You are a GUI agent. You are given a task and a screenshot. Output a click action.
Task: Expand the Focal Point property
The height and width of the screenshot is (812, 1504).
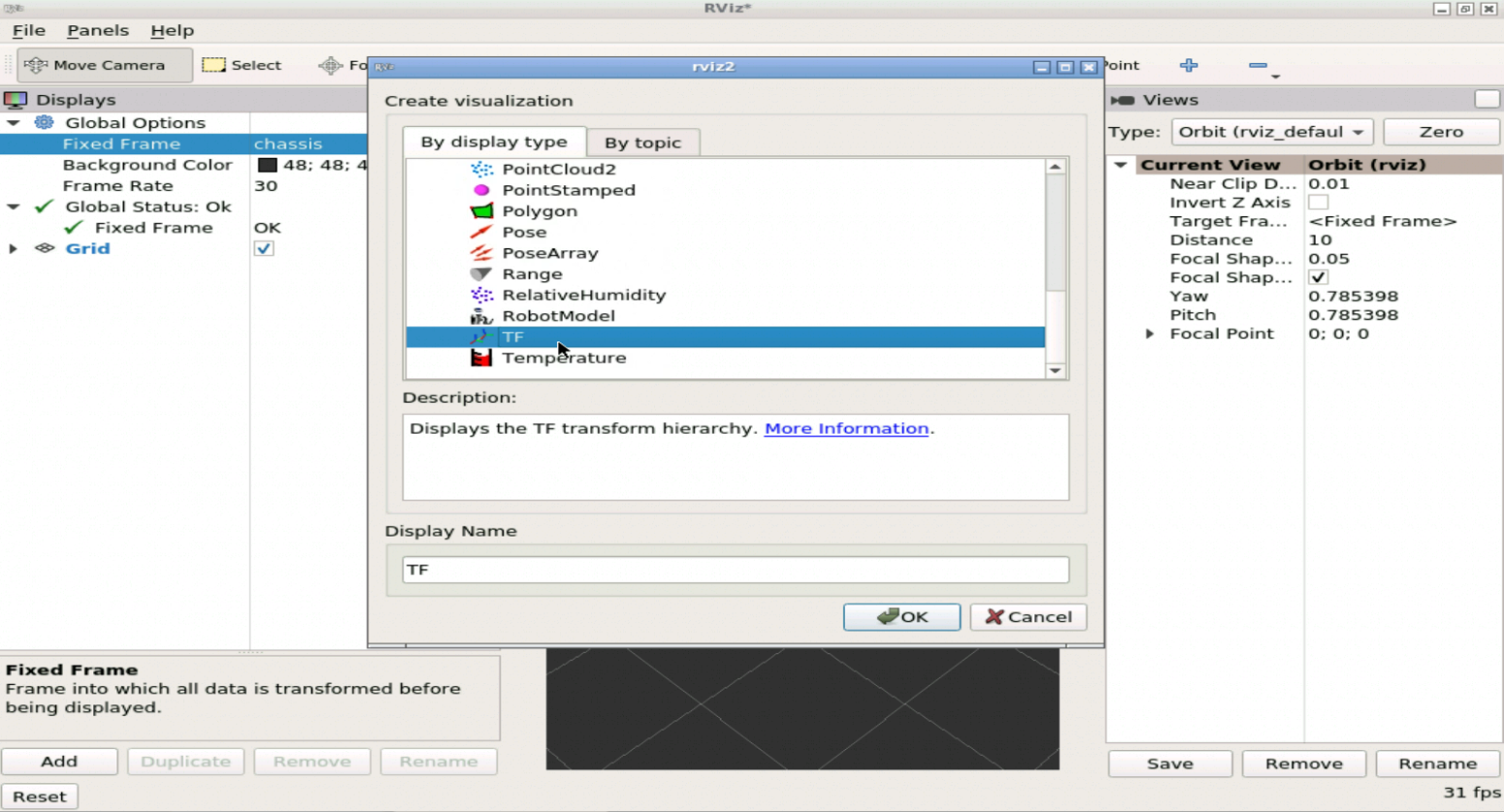coord(1150,334)
